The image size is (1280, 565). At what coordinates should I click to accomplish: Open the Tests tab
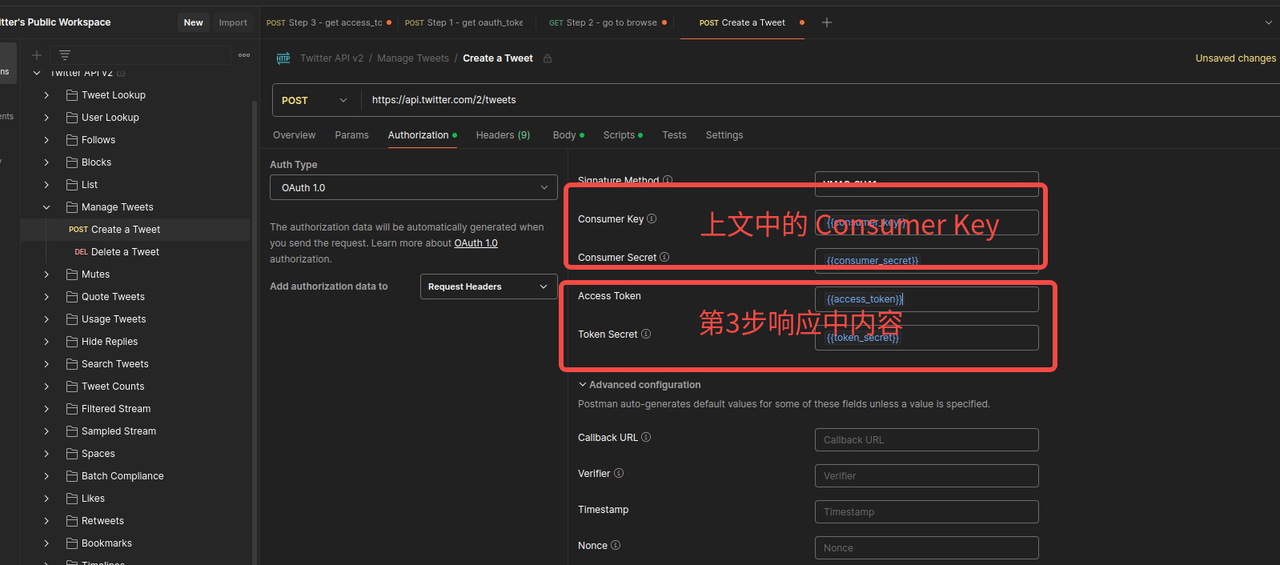pos(674,135)
